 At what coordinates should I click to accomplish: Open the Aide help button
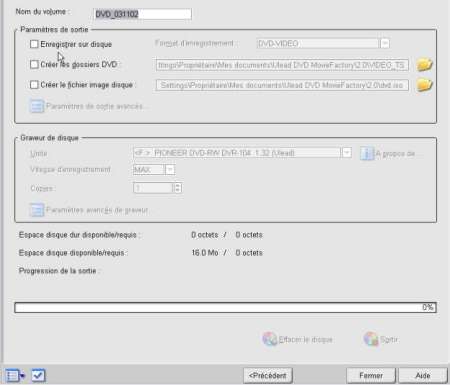click(x=423, y=376)
